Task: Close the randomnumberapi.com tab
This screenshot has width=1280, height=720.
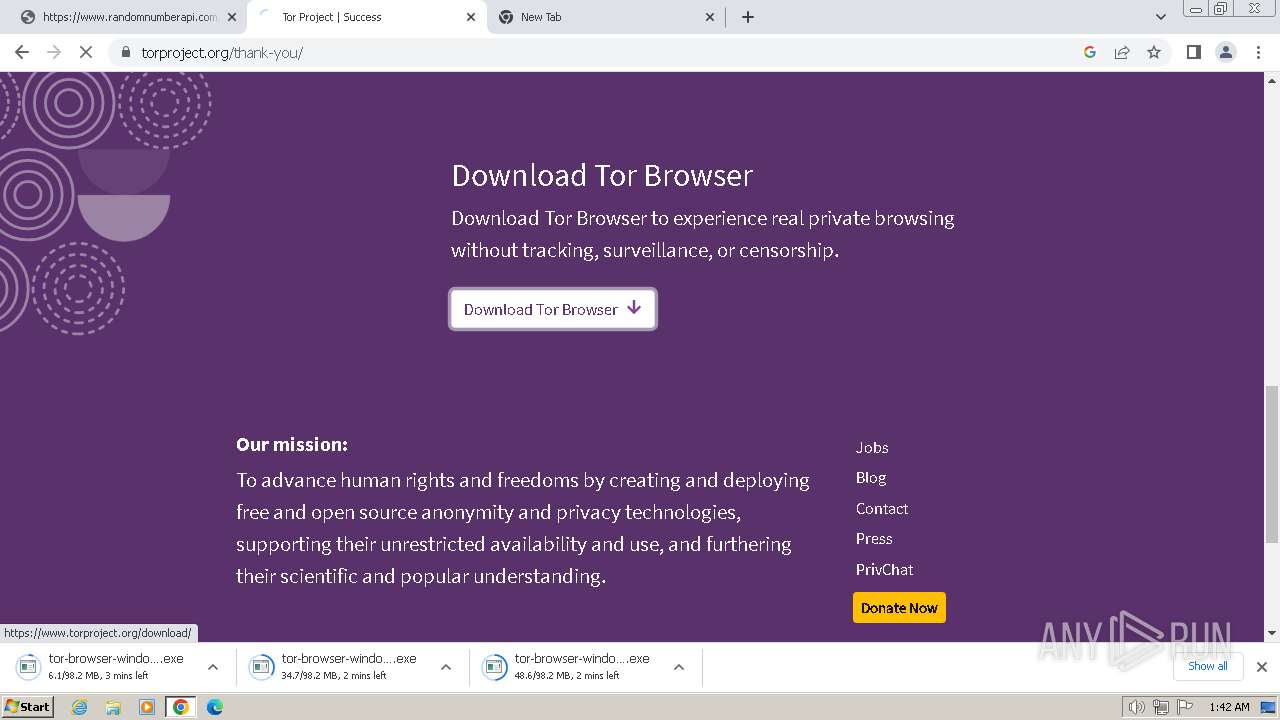Action: pos(232,17)
